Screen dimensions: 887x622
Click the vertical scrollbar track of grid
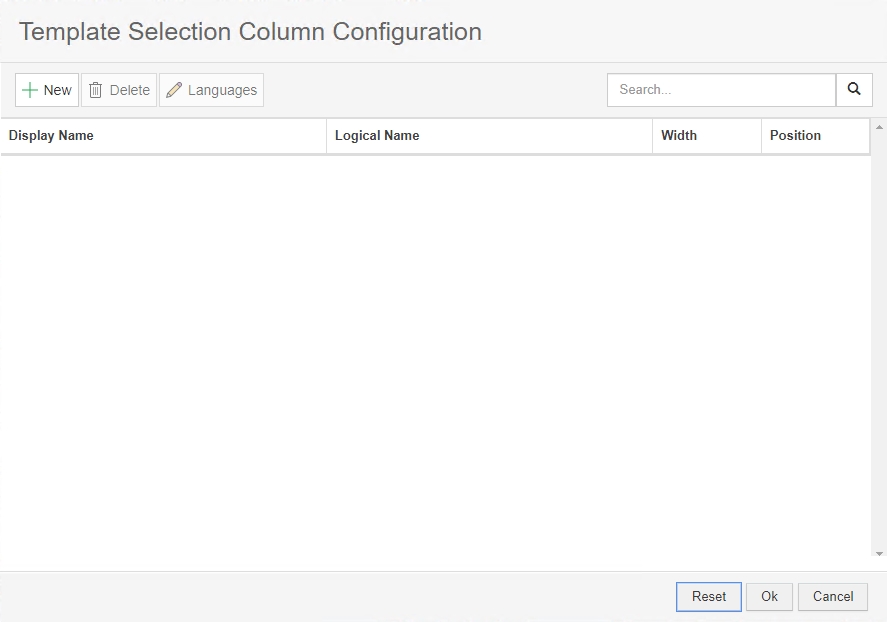click(x=879, y=340)
